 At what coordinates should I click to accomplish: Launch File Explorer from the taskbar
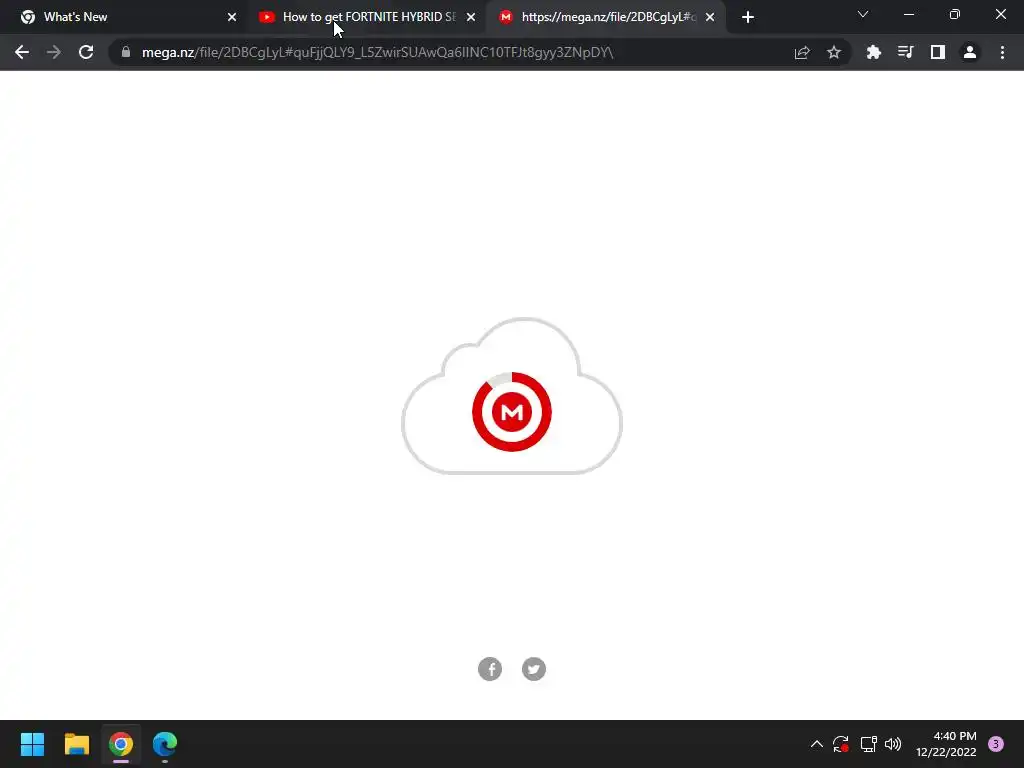click(x=76, y=744)
